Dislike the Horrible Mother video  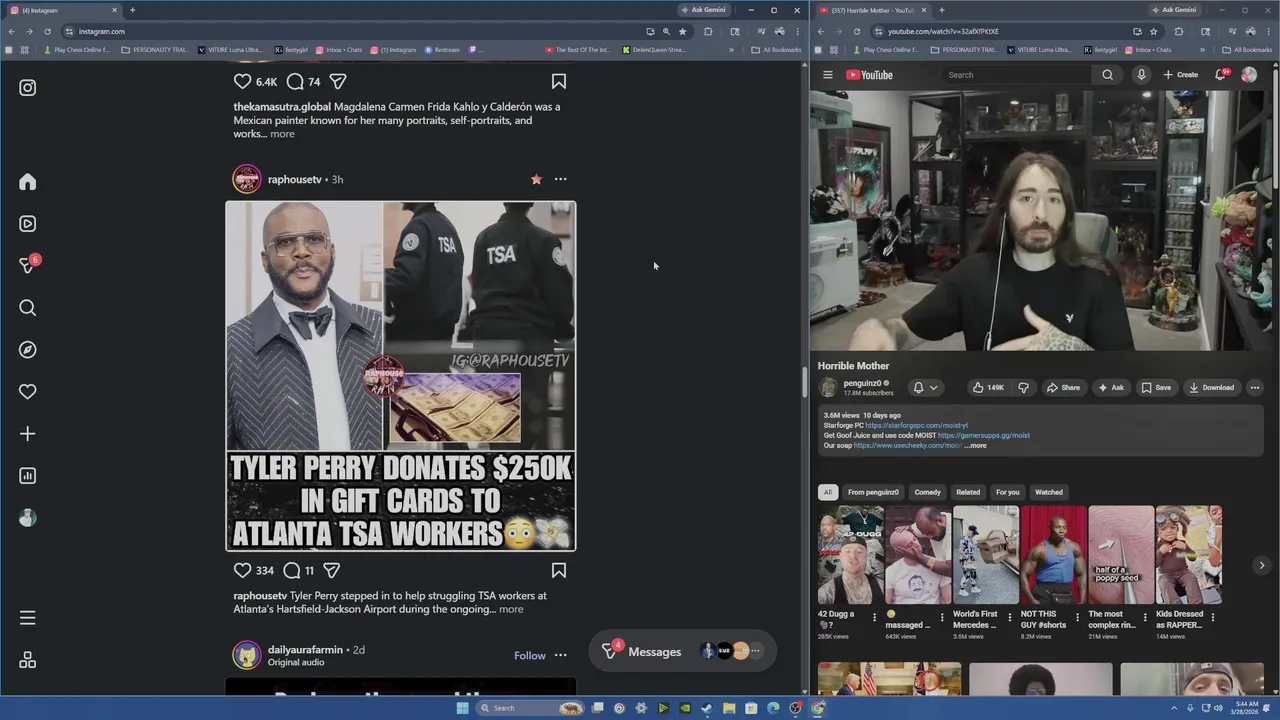tap(1023, 388)
